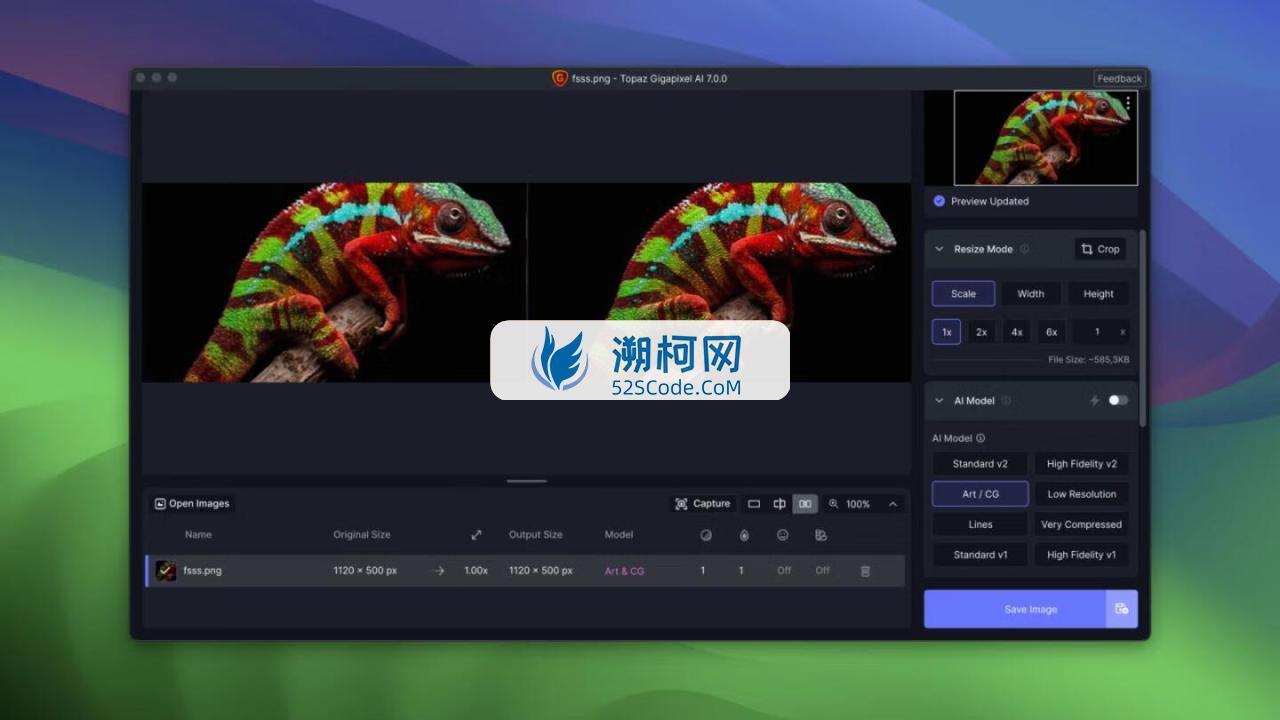Switch to split view layout
Viewport: 1280px width, 720px height.
pyautogui.click(x=780, y=504)
